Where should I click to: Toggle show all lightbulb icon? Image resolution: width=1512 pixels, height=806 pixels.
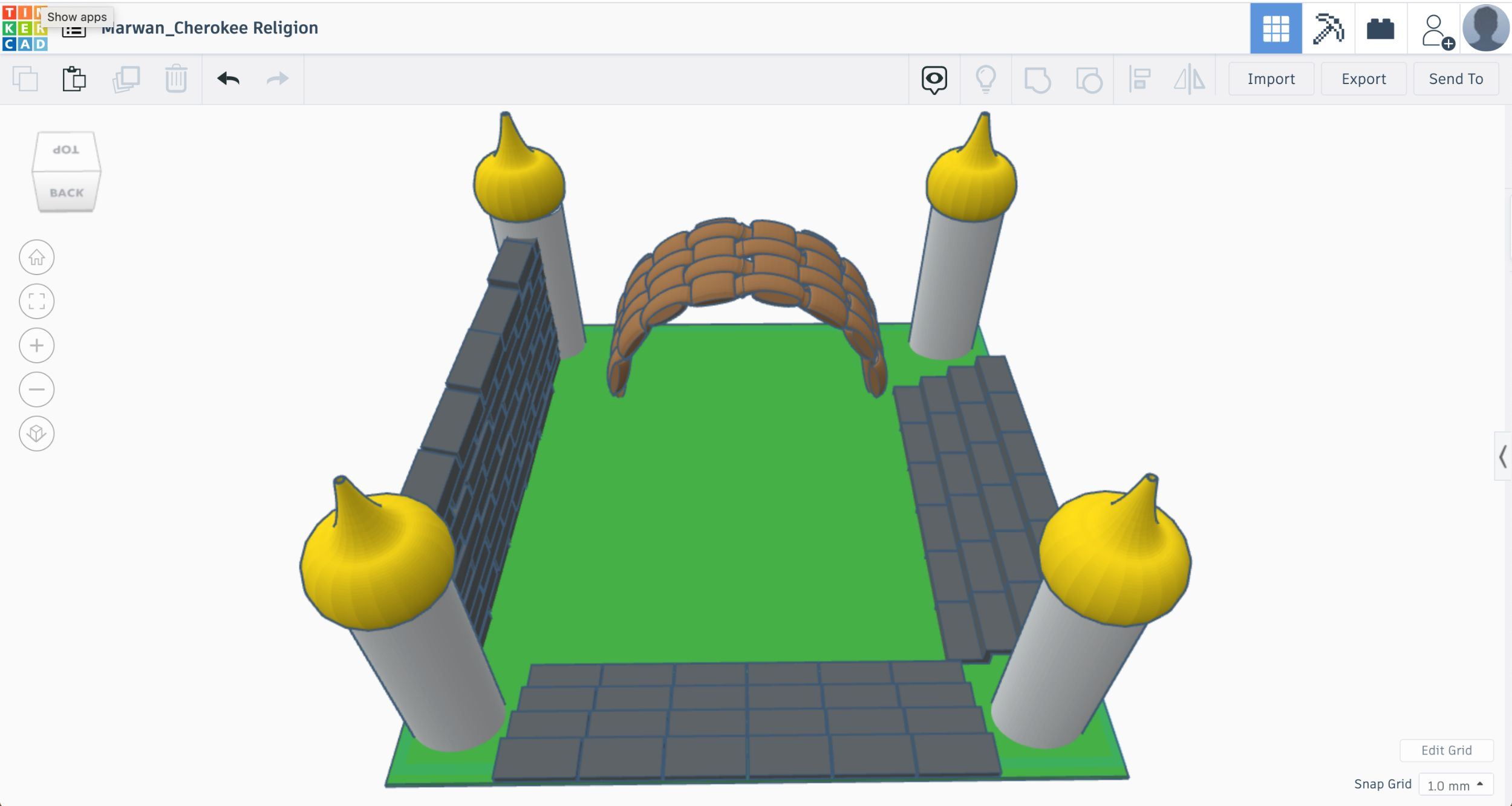986,79
